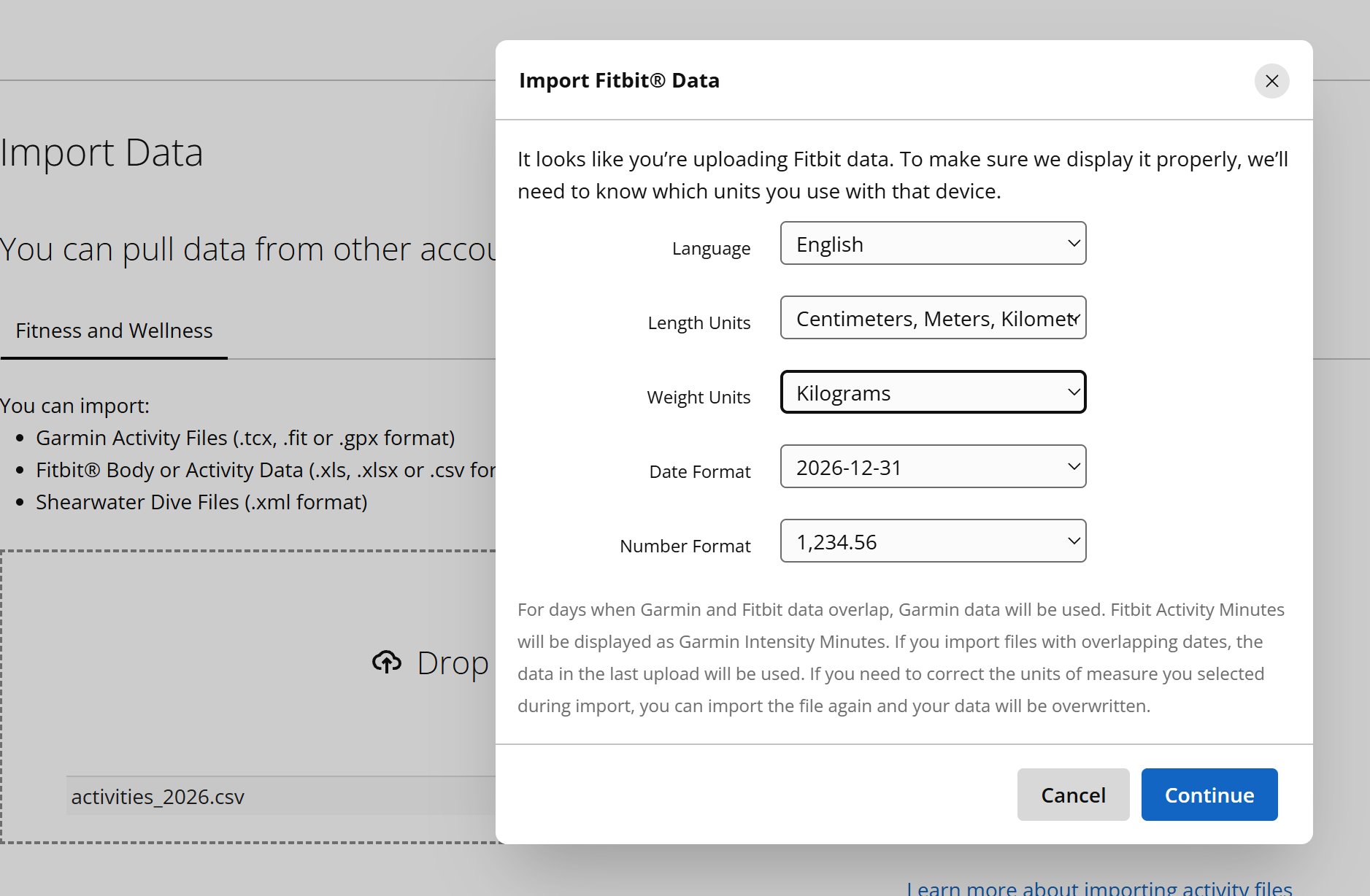Image resolution: width=1370 pixels, height=896 pixels.
Task: Click the Weight Units field label
Action: (699, 397)
